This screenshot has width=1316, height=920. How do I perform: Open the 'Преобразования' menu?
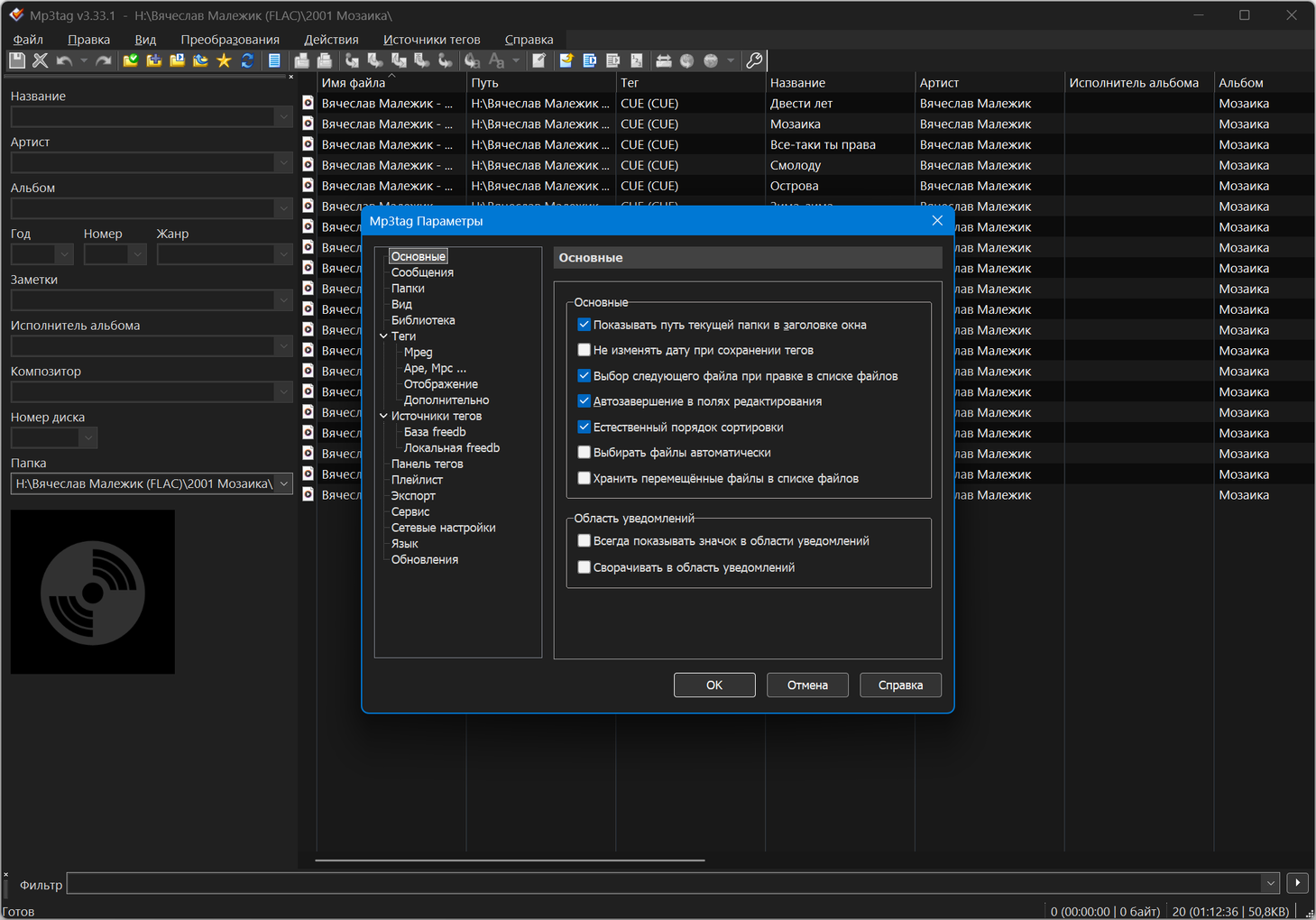(x=229, y=40)
